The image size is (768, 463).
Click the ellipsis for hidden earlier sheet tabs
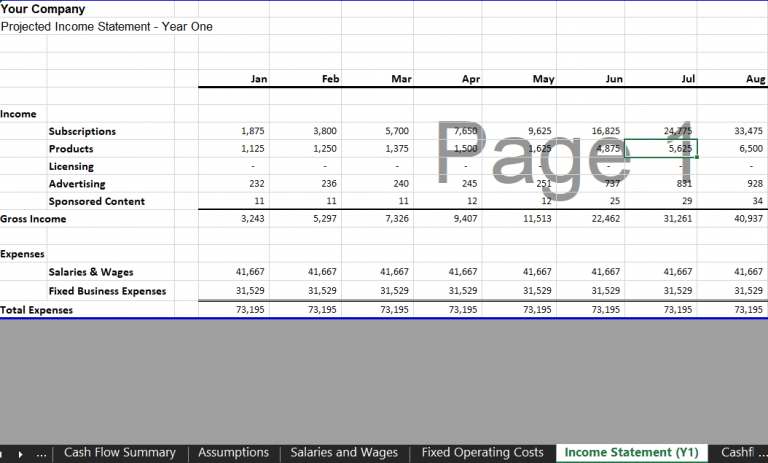pyautogui.click(x=42, y=454)
